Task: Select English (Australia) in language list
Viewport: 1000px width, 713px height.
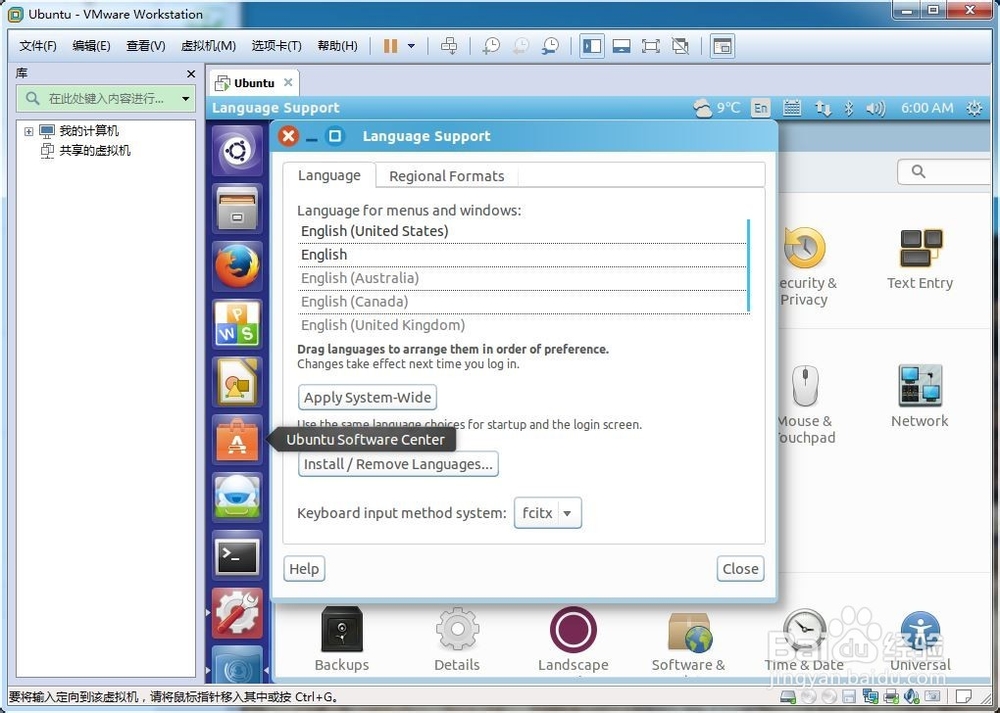Action: (522, 278)
